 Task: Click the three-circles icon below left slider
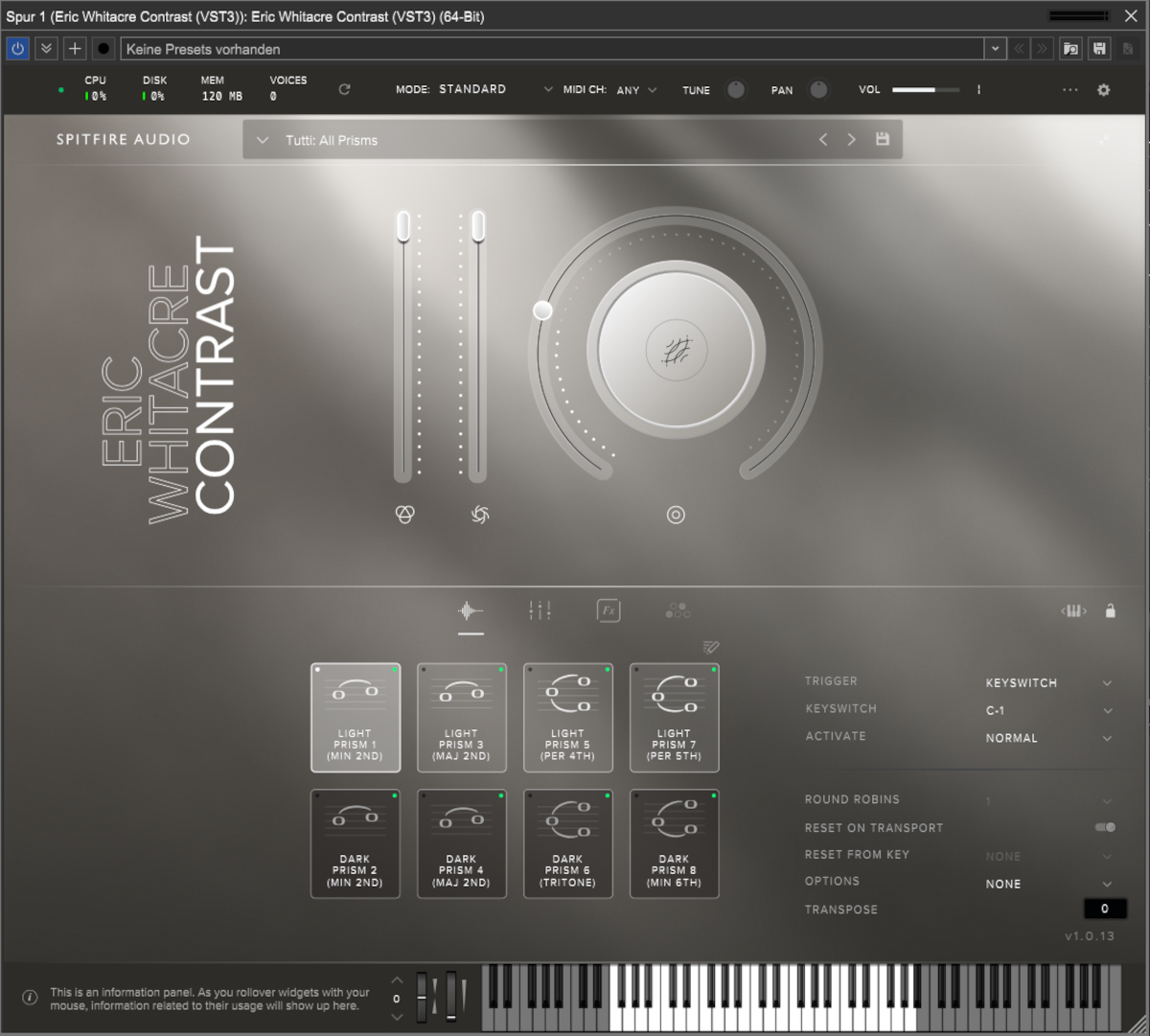(x=404, y=515)
